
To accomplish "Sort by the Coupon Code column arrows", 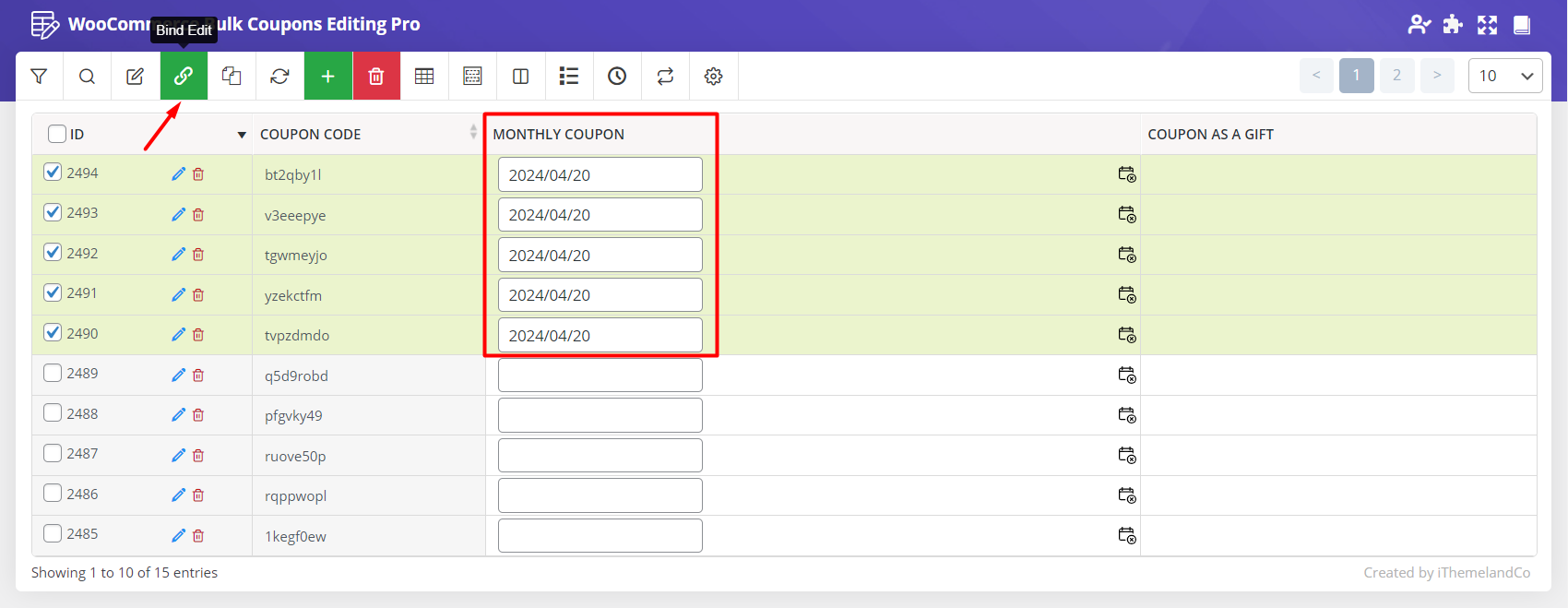I will [x=473, y=133].
